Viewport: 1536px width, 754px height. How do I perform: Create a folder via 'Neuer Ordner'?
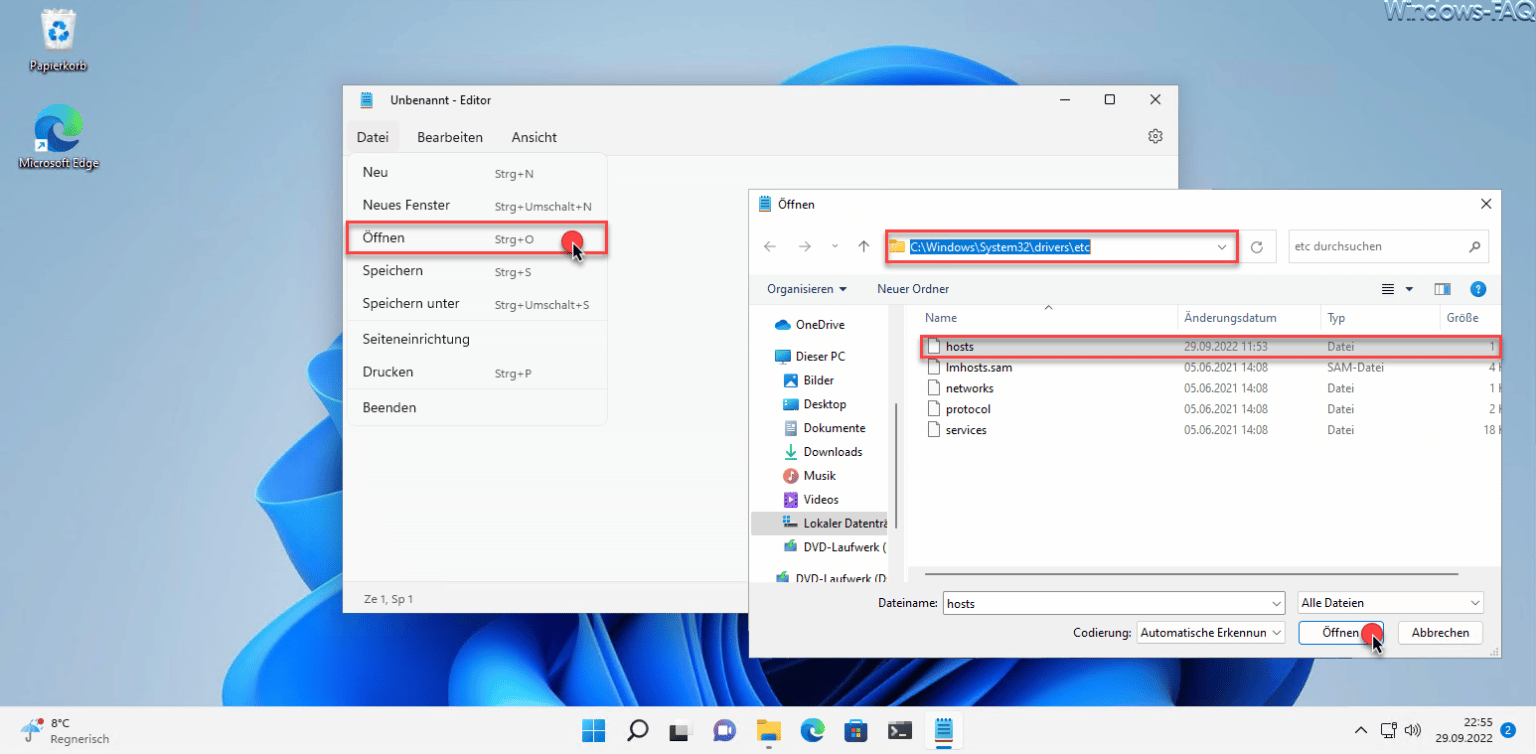[912, 288]
